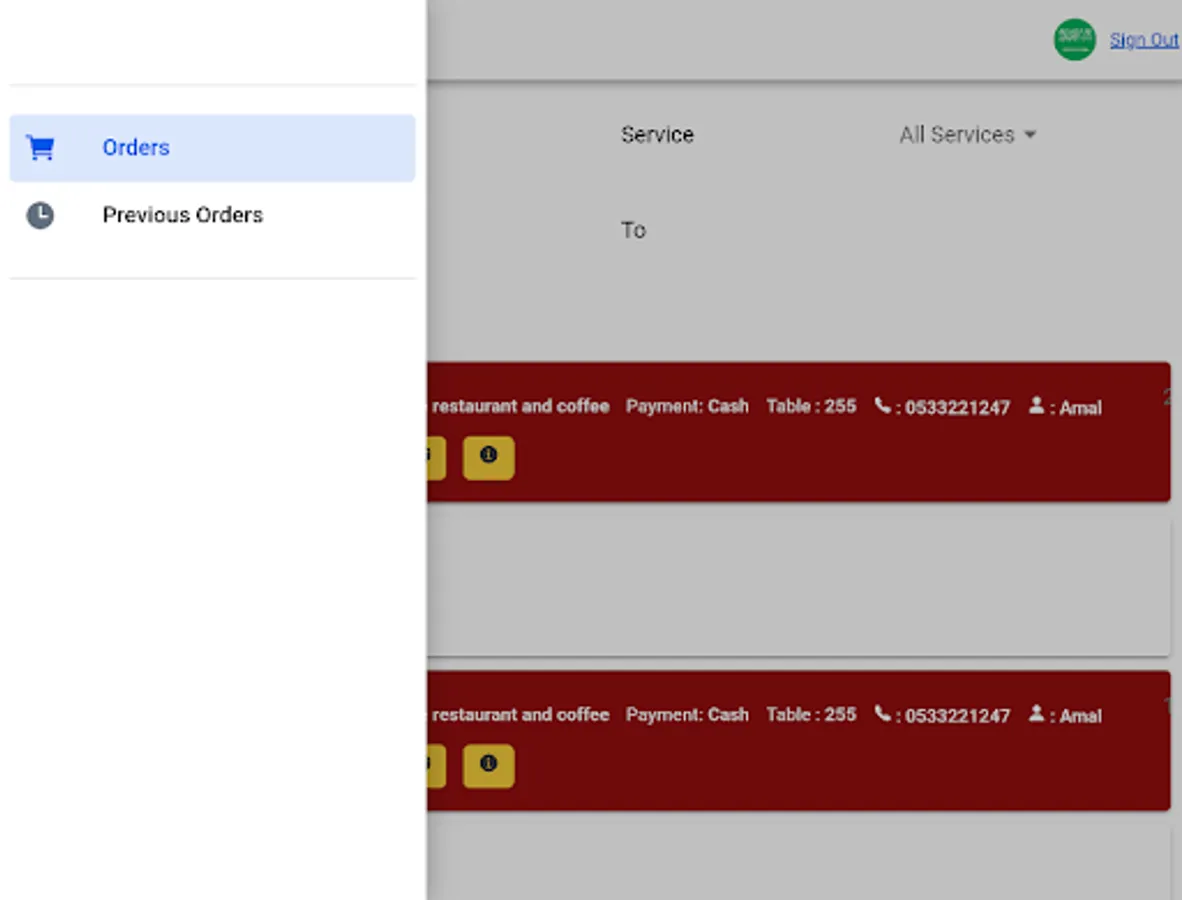Screen dimensions: 1182x900
Task: Click the Saudi flag language icon
Action: click(1074, 39)
